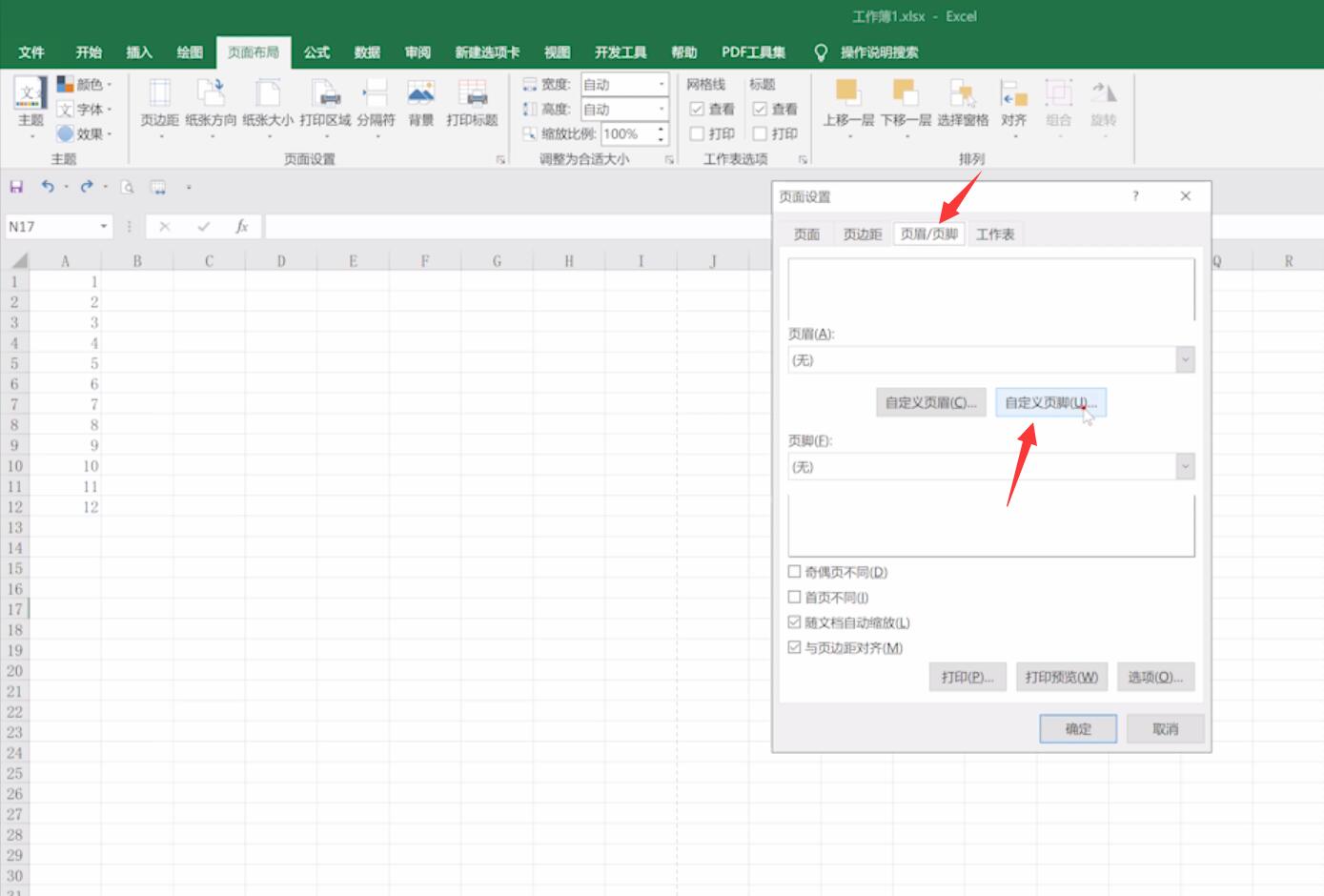Select cell A12 containing 12
Screen dimensions: 1324x896
[x=66, y=507]
